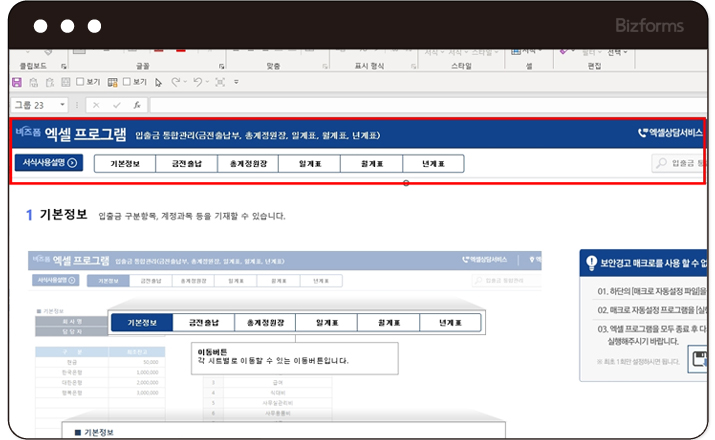Click the purple Save icon in quick access toolbar
Image resolution: width=715 pixels, height=440 pixels.
16,82
